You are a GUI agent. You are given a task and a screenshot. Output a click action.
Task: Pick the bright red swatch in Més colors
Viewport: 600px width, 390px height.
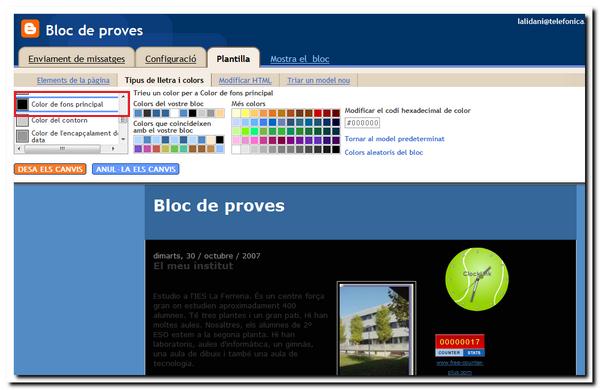click(318, 113)
